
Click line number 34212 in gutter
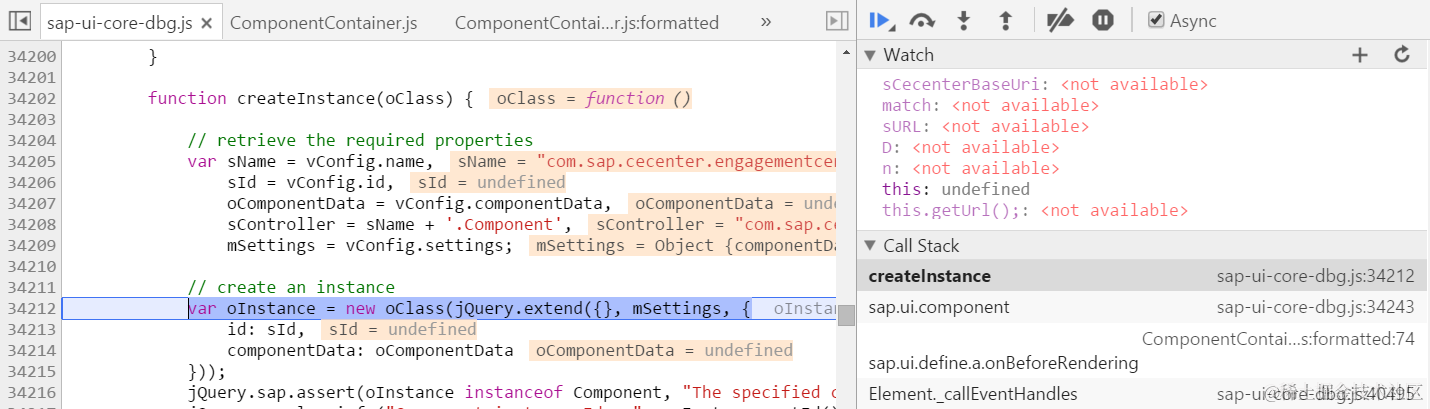(31, 308)
